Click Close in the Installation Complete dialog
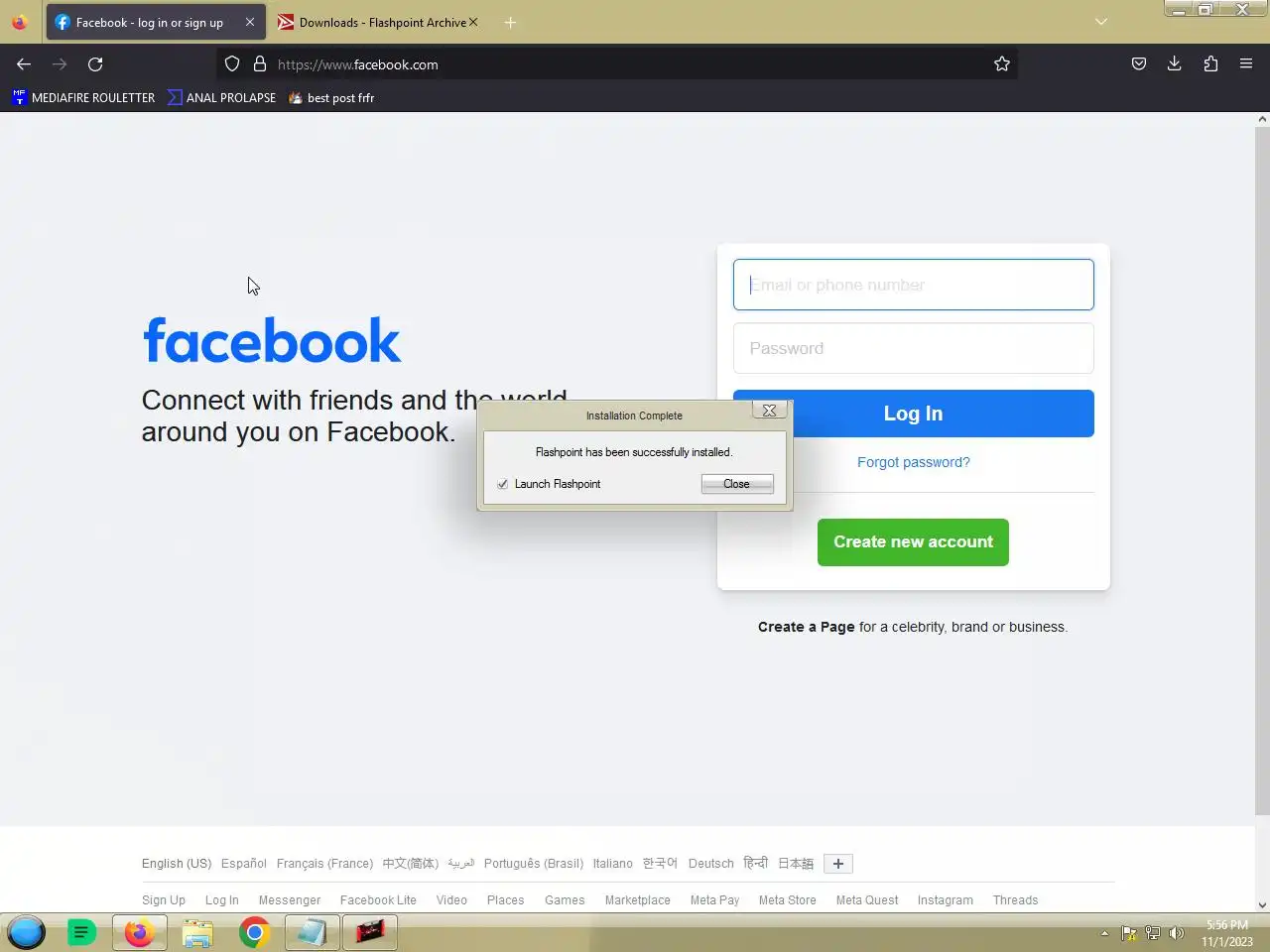The width and height of the screenshot is (1270, 952). point(737,484)
